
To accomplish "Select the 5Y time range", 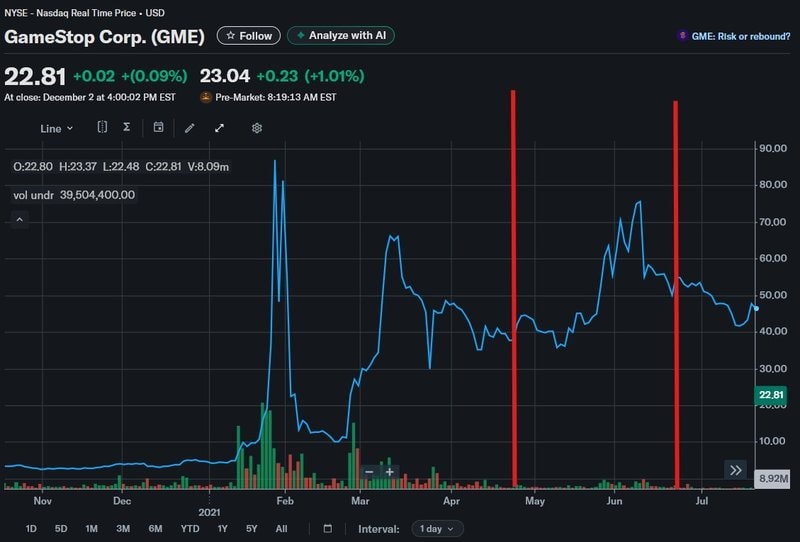I will [x=250, y=528].
